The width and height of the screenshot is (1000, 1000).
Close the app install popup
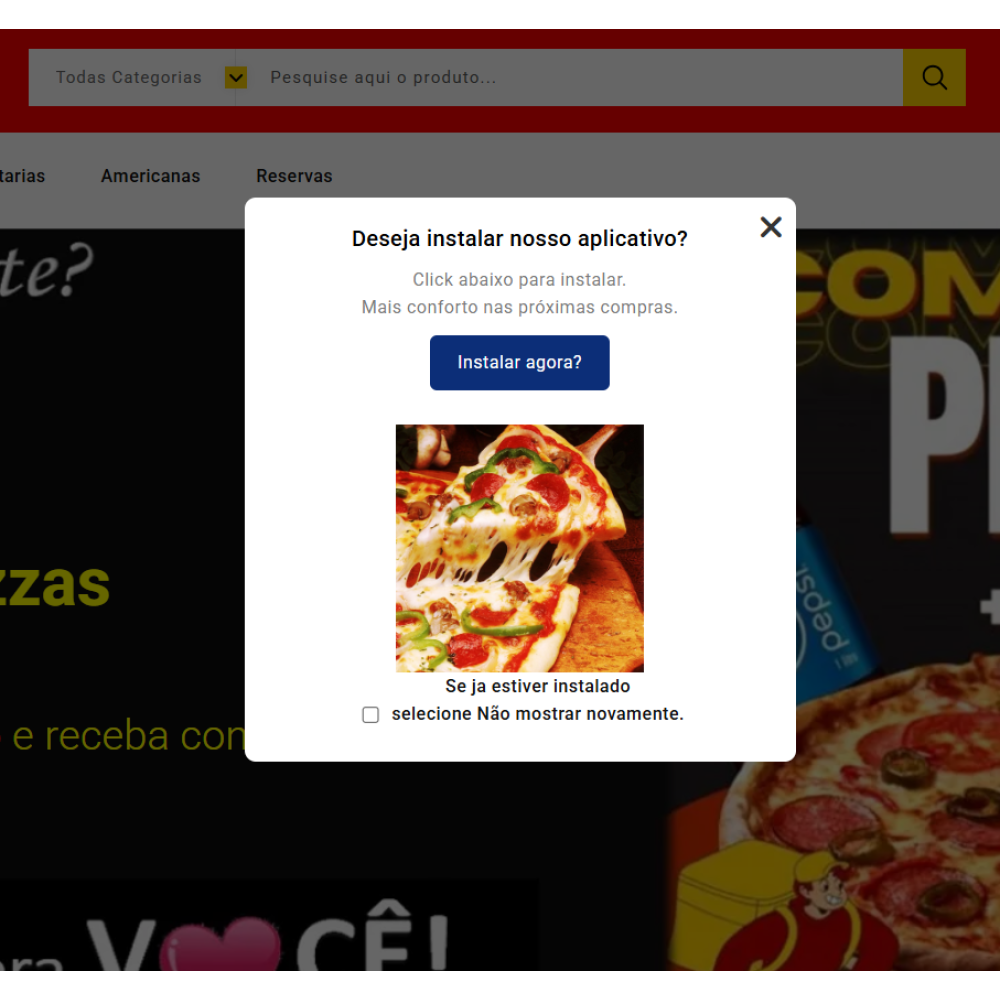[x=771, y=227]
